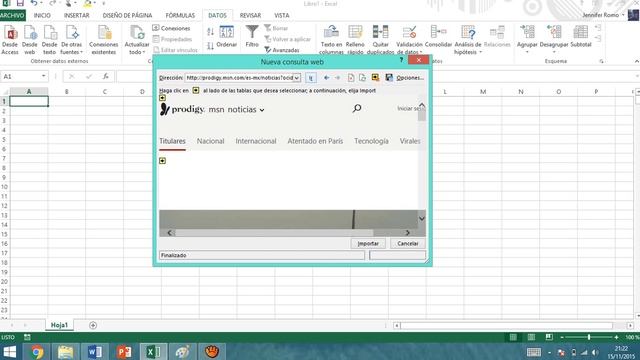Switch to INSERTAR ribbon tab
This screenshot has width=640, height=360.
pyautogui.click(x=76, y=15)
